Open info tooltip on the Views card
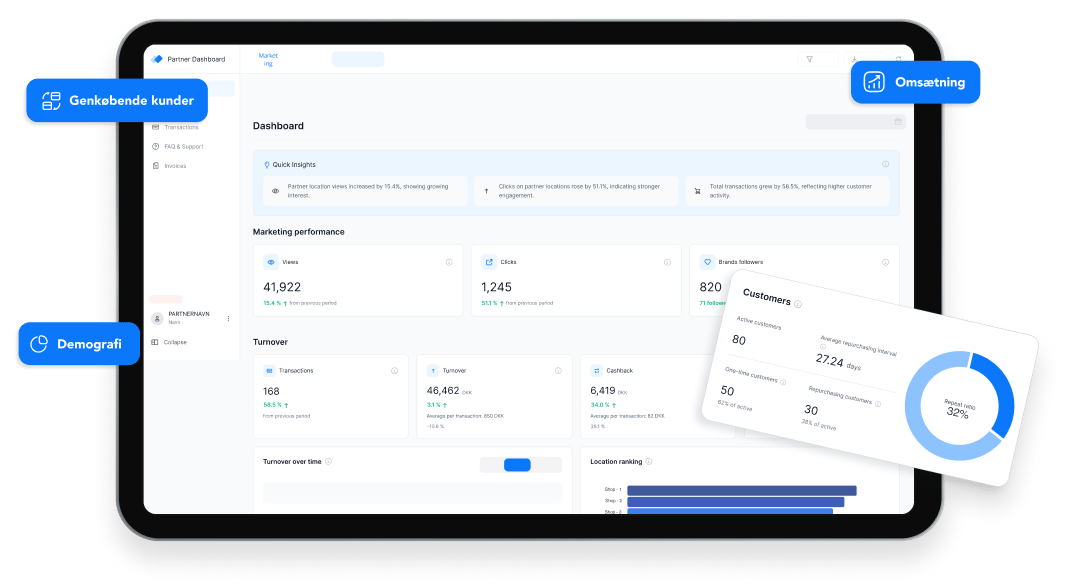1069x588 pixels. coord(449,262)
